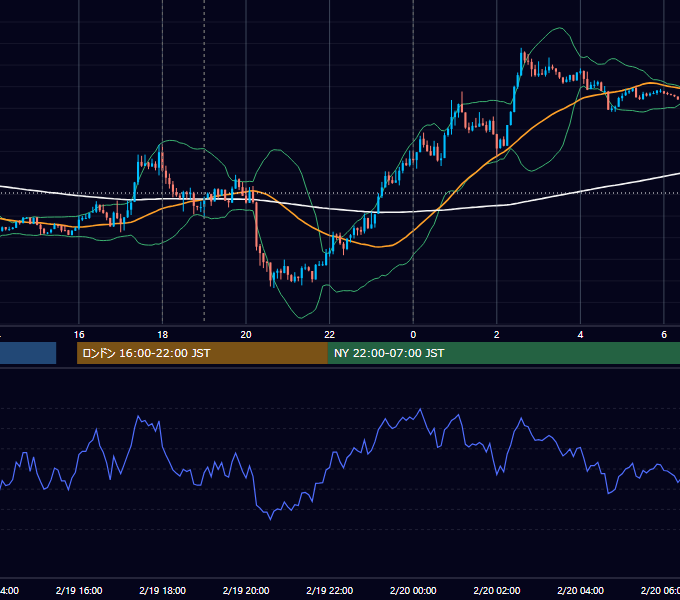
Task: Click the 2/19 18:00 date label
Action: (x=163, y=590)
